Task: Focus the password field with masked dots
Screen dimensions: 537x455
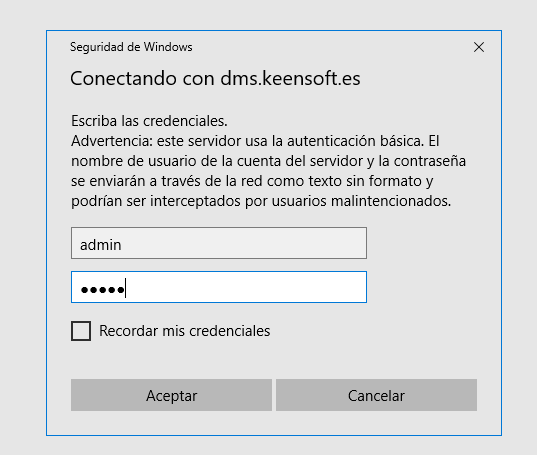Action: coord(219,287)
